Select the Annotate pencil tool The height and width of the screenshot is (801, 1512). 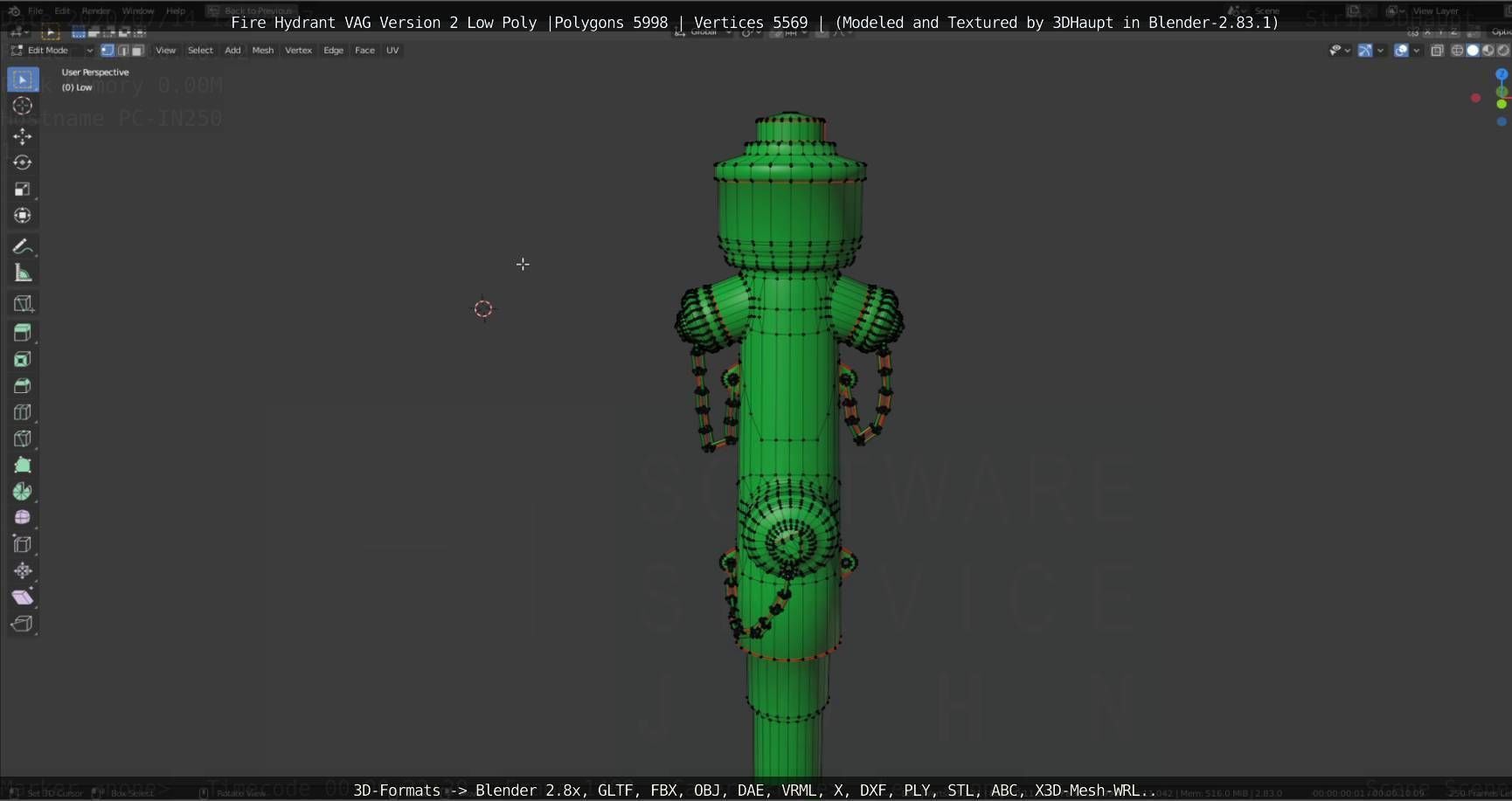tap(23, 246)
